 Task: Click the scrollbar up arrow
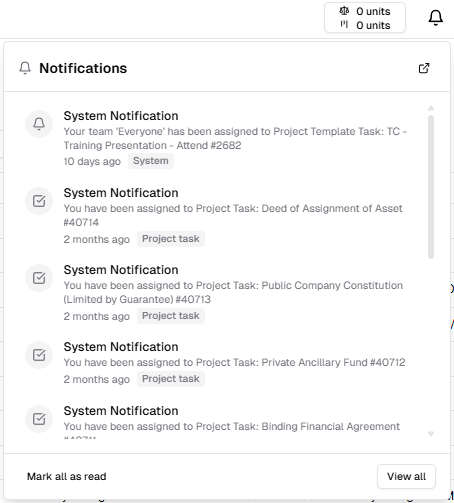(x=431, y=108)
